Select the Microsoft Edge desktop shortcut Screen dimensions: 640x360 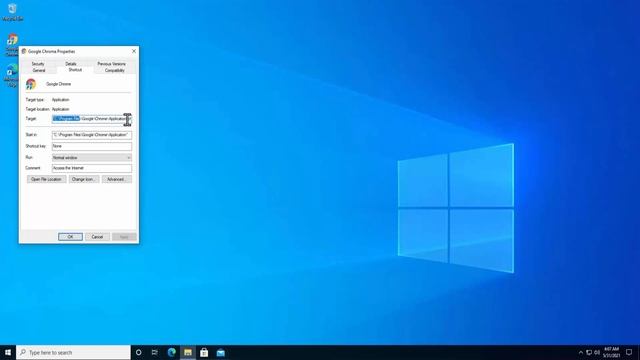pyautogui.click(x=12, y=75)
